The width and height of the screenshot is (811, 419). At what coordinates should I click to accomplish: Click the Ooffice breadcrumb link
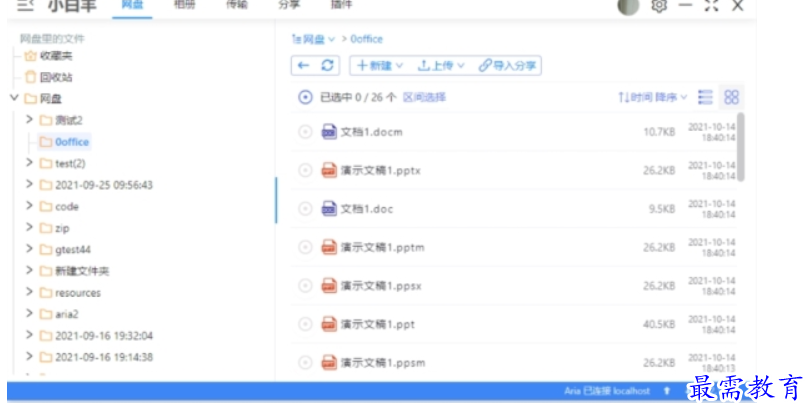(x=367, y=39)
